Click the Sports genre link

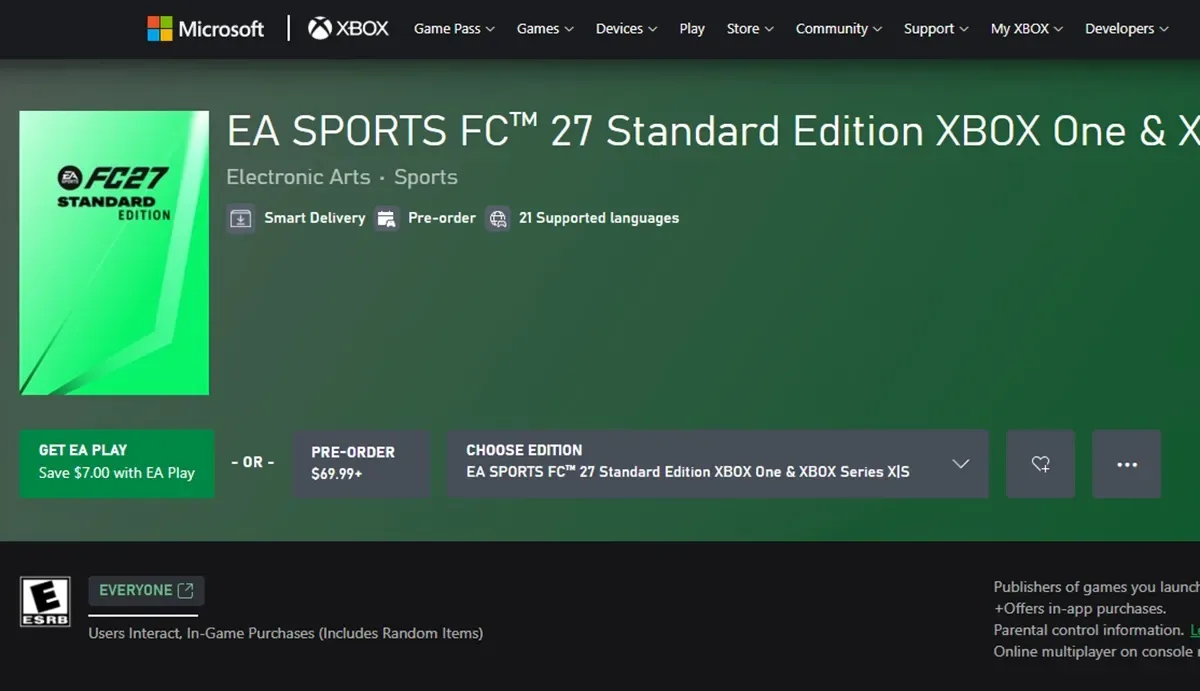click(x=425, y=177)
